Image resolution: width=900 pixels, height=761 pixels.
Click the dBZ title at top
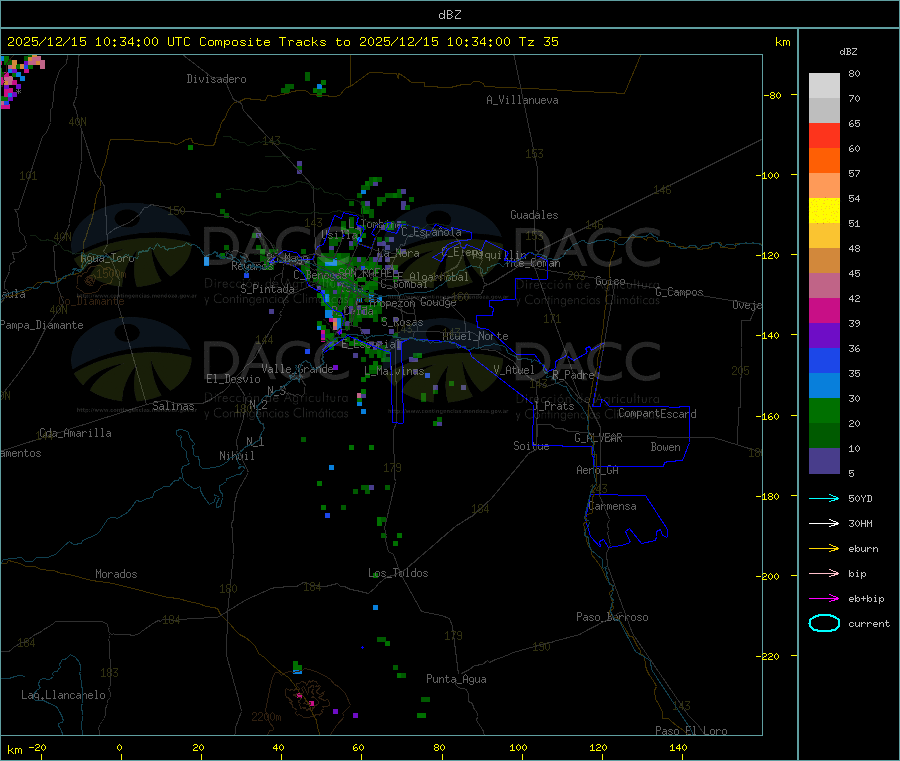tap(449, 15)
